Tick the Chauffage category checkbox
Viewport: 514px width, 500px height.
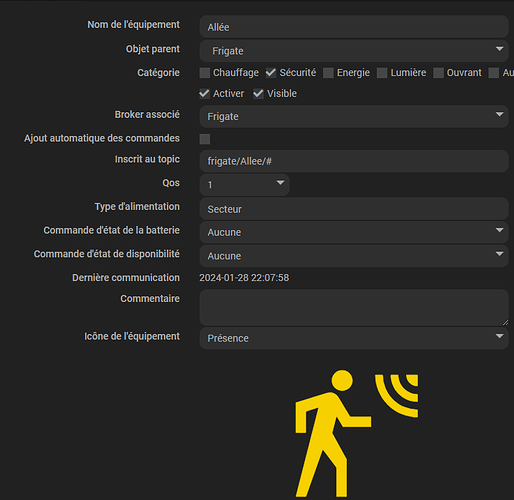[x=205, y=73]
